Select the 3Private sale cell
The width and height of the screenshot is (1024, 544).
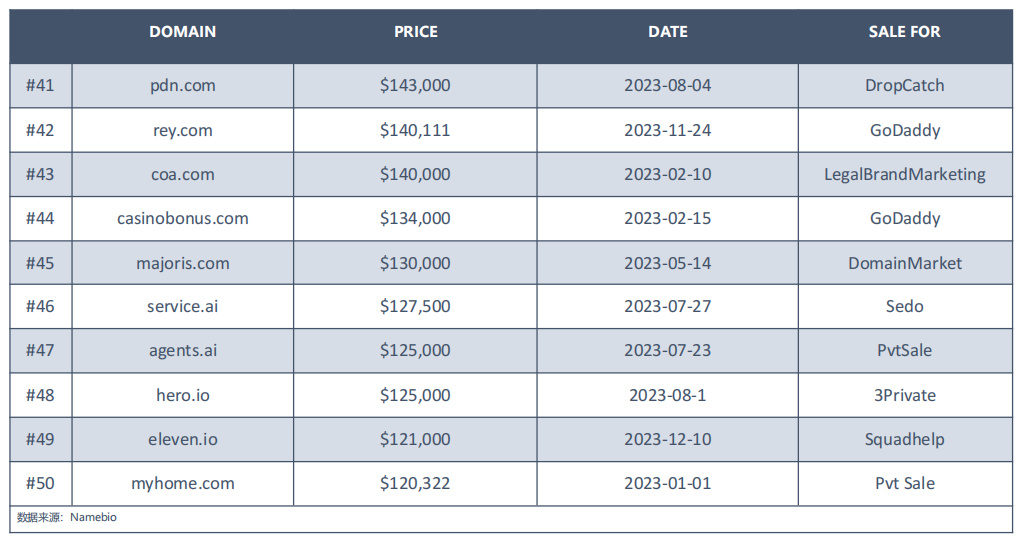(x=905, y=395)
